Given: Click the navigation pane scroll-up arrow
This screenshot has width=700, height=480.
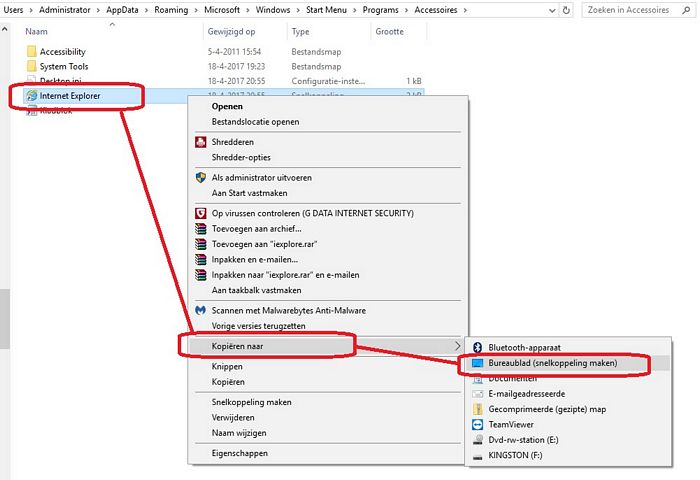Looking at the screenshot, I should click(x=4, y=29).
